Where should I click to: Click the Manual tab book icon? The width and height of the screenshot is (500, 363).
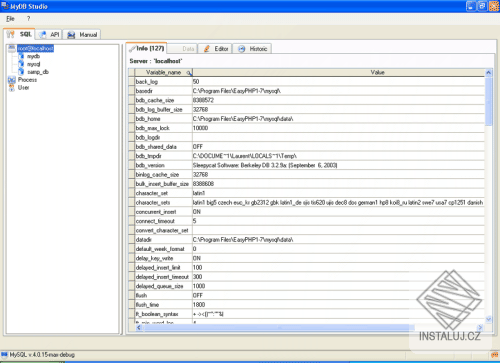point(71,35)
